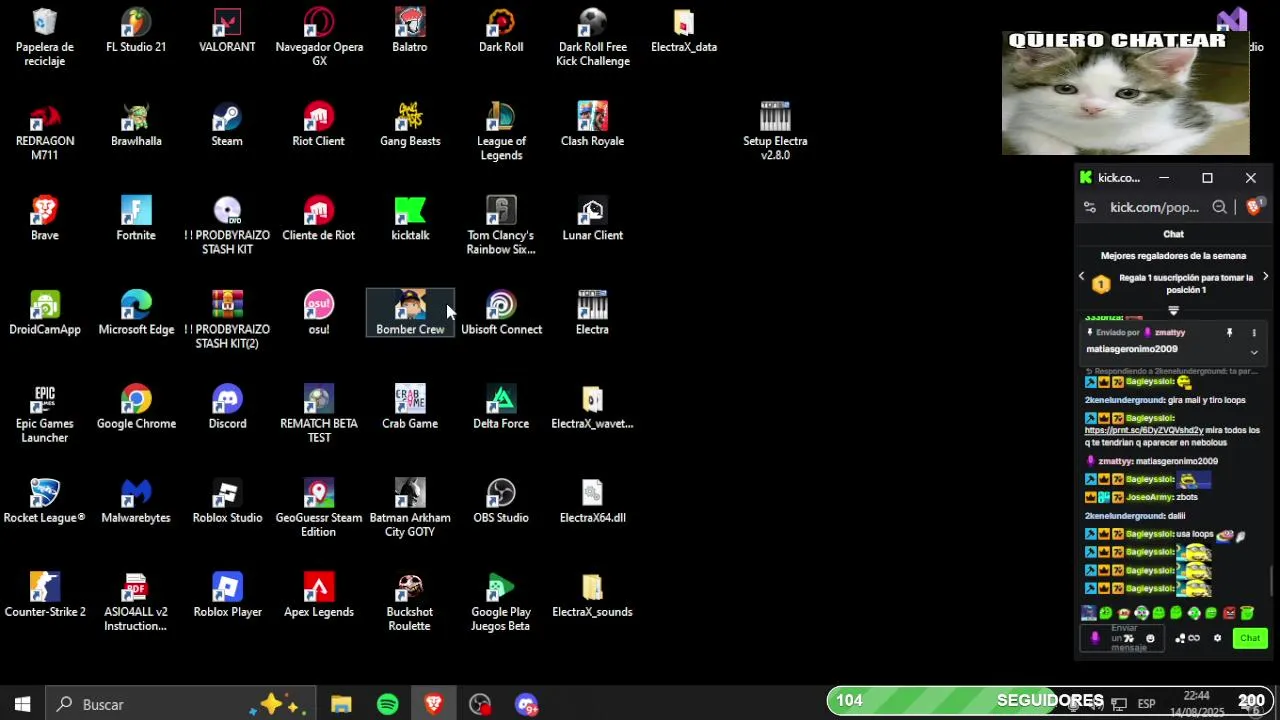The width and height of the screenshot is (1280, 720).
Task: Open the emoji picker smiley in chat input
Action: (x=1150, y=638)
